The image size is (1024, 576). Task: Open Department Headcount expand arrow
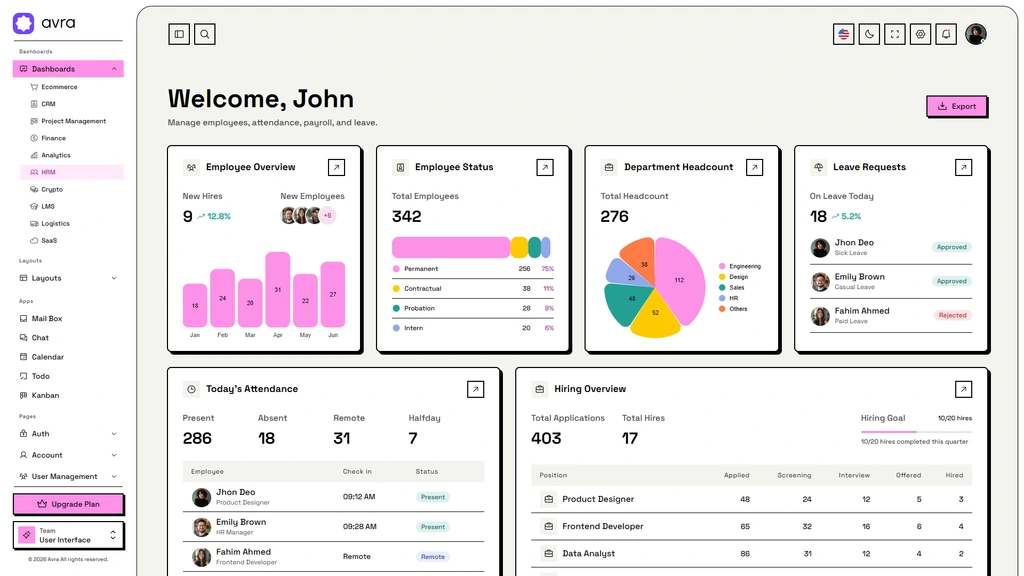pos(754,167)
